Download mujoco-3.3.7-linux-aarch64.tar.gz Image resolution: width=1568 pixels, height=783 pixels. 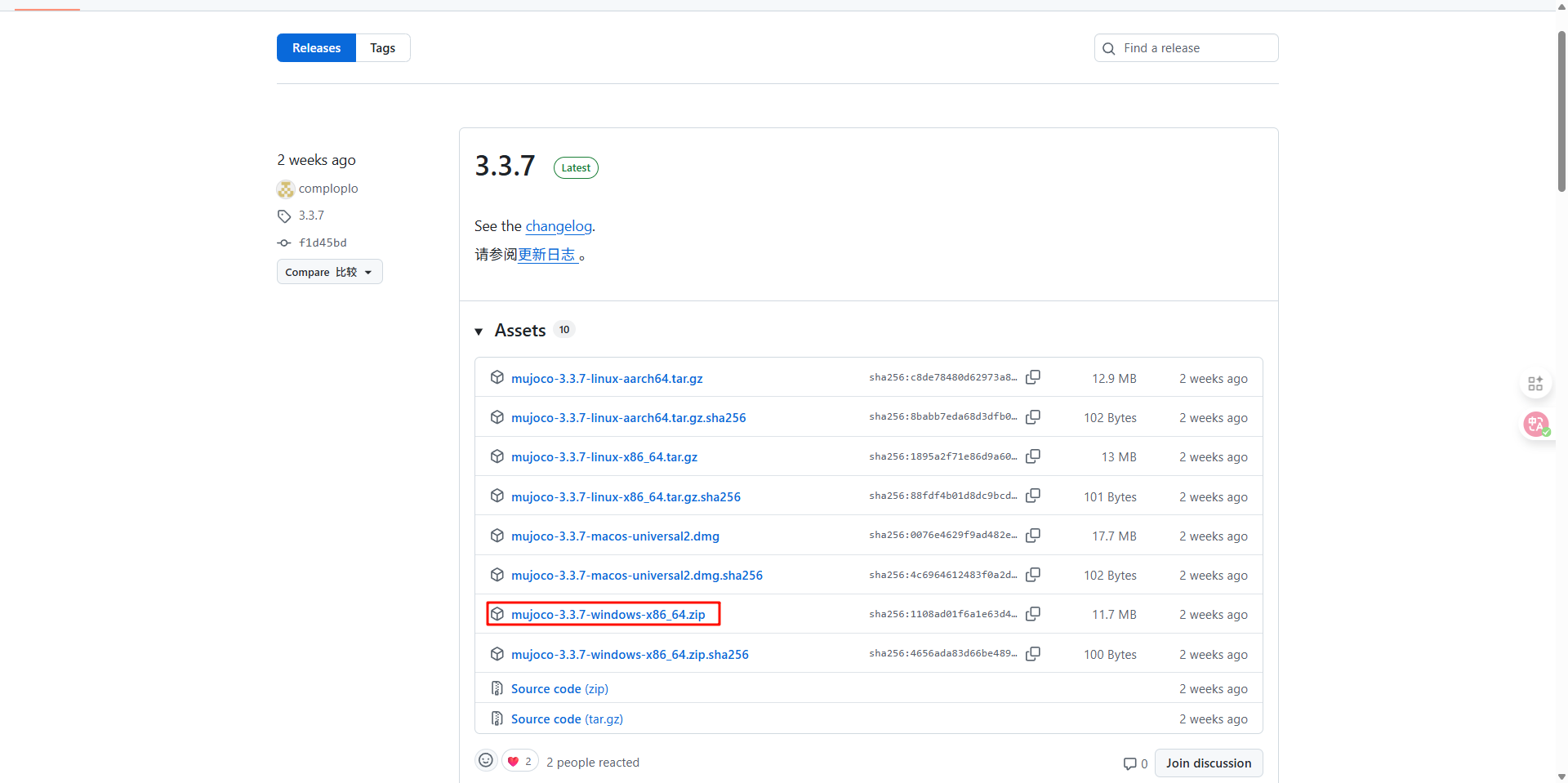point(607,379)
